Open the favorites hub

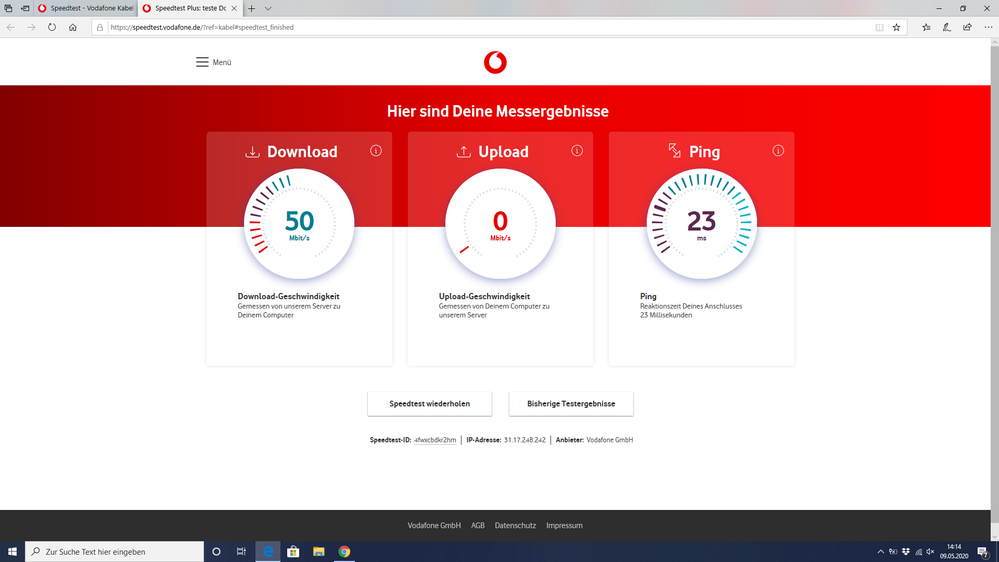[926, 27]
